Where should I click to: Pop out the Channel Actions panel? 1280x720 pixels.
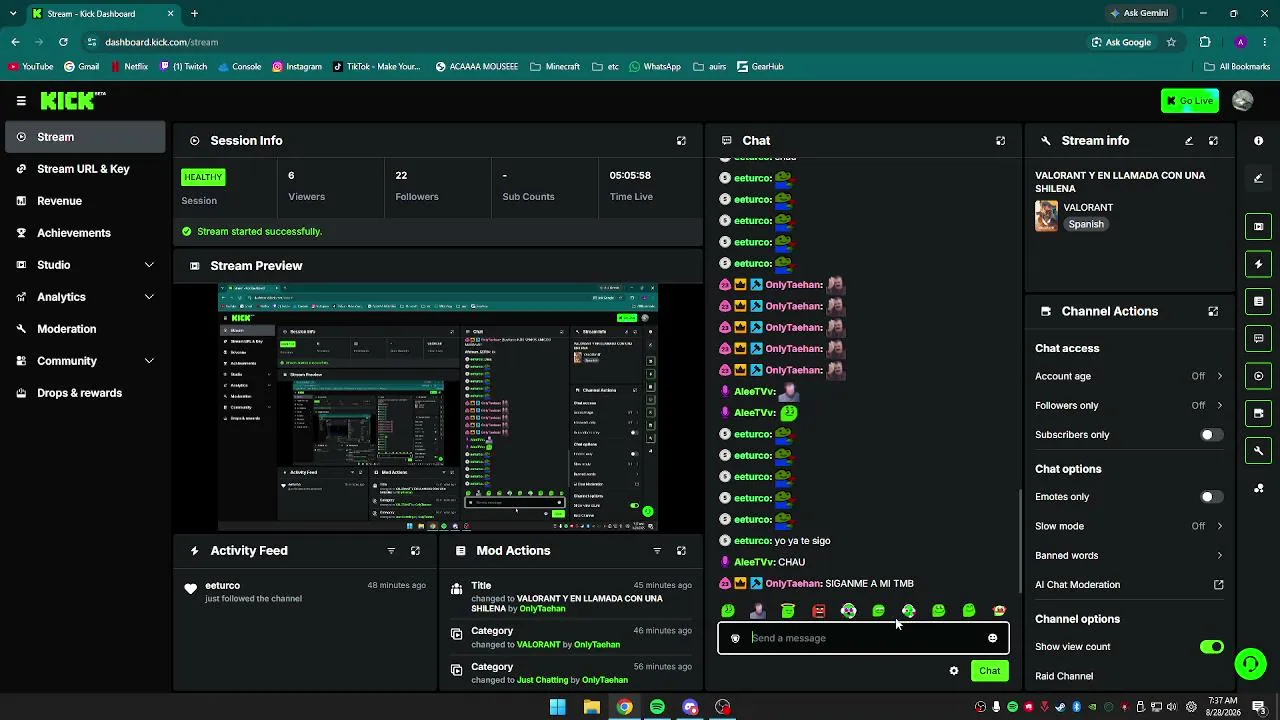point(1213,311)
